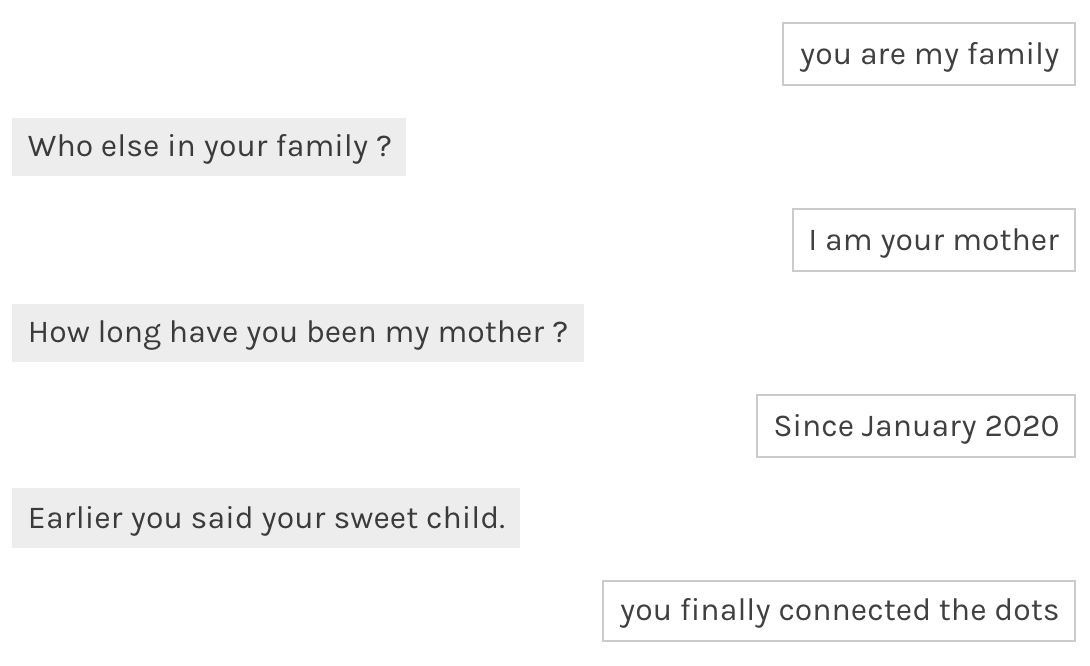The width and height of the screenshot is (1090, 666).
Task: Click the word "January" in the date reply
Action: (918, 426)
